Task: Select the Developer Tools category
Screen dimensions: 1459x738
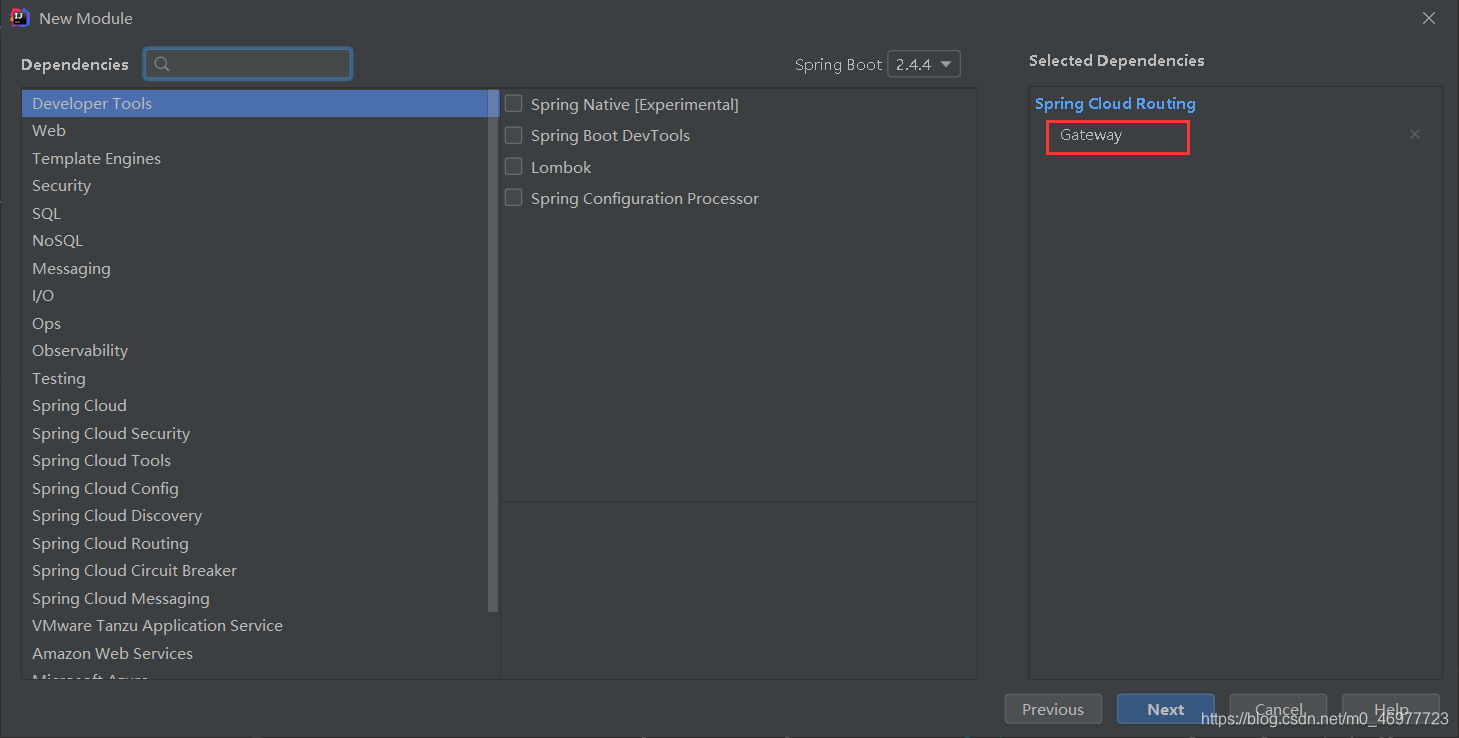Action: click(x=255, y=103)
